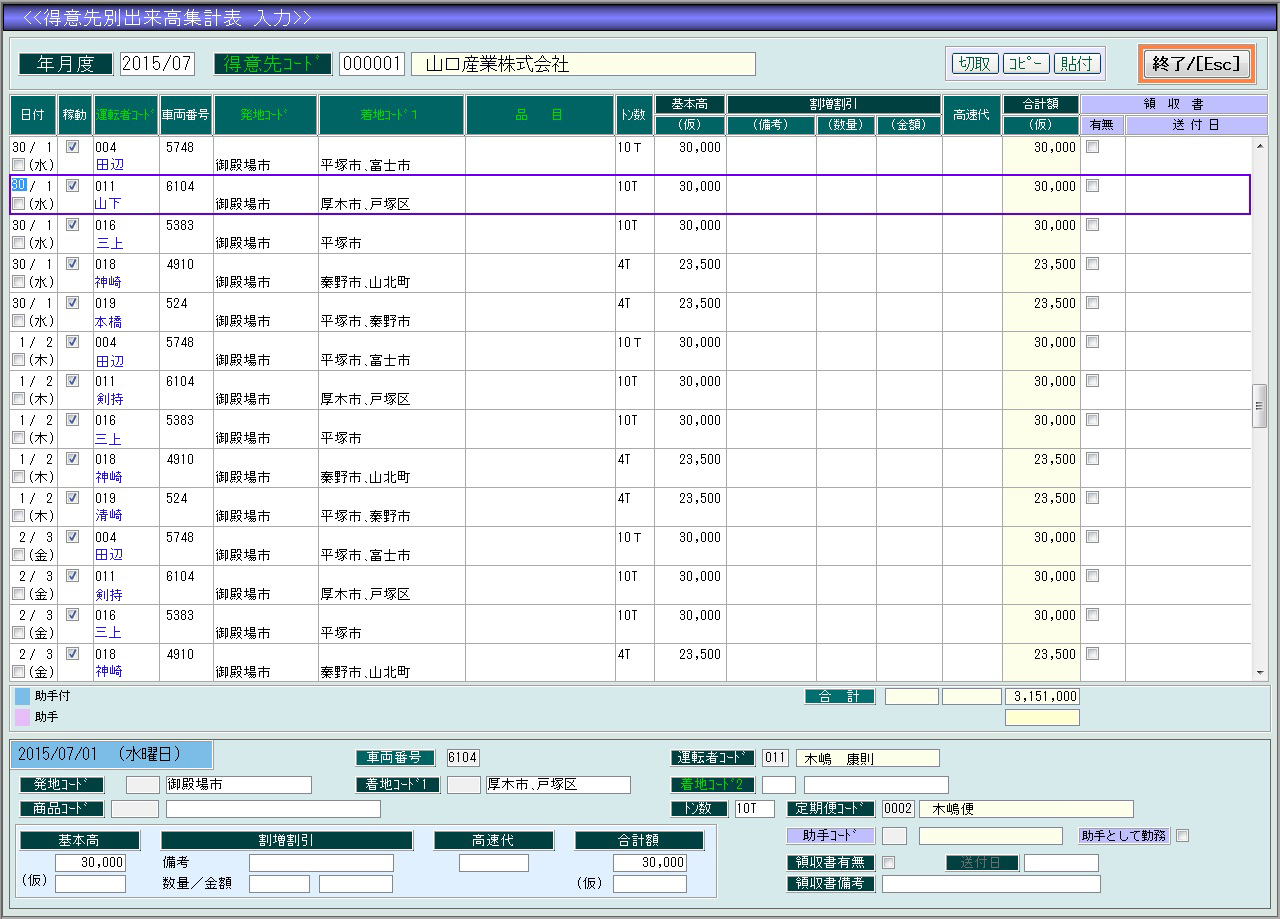1280x919 pixels.
Task: Select the highlighted date cell 30 in 山下 row
Action: (18, 186)
